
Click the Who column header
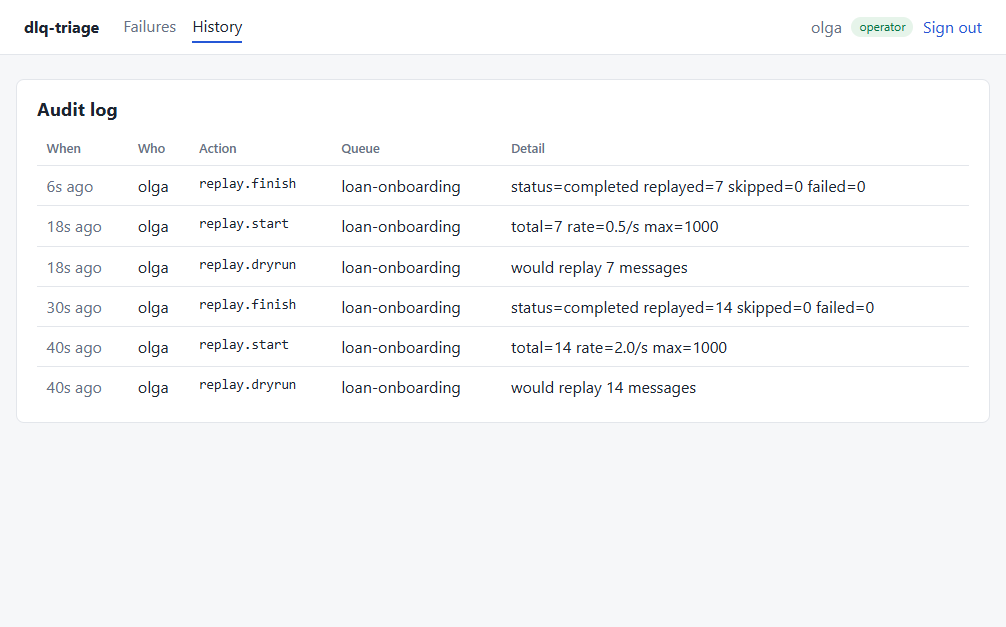pyautogui.click(x=151, y=148)
